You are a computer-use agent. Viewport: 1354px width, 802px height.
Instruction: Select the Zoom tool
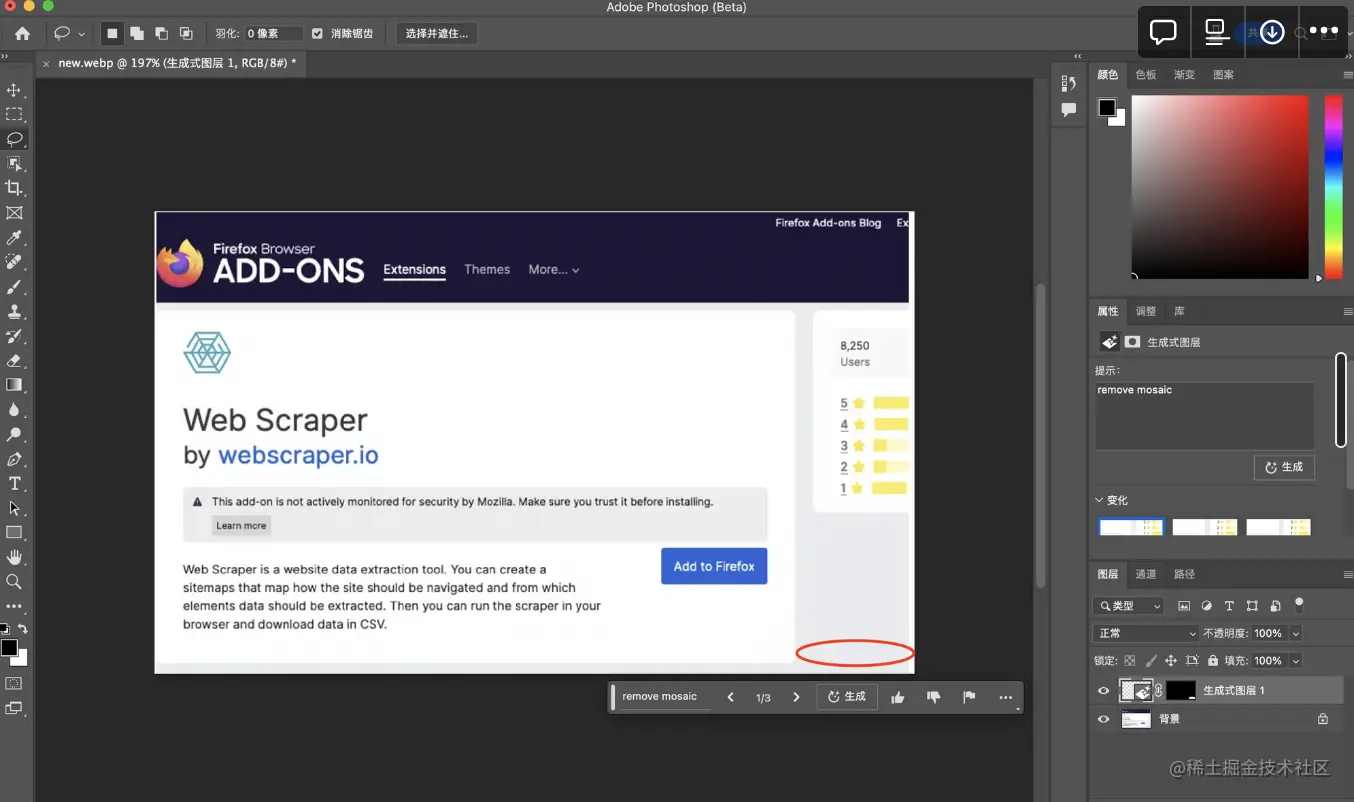pos(14,581)
